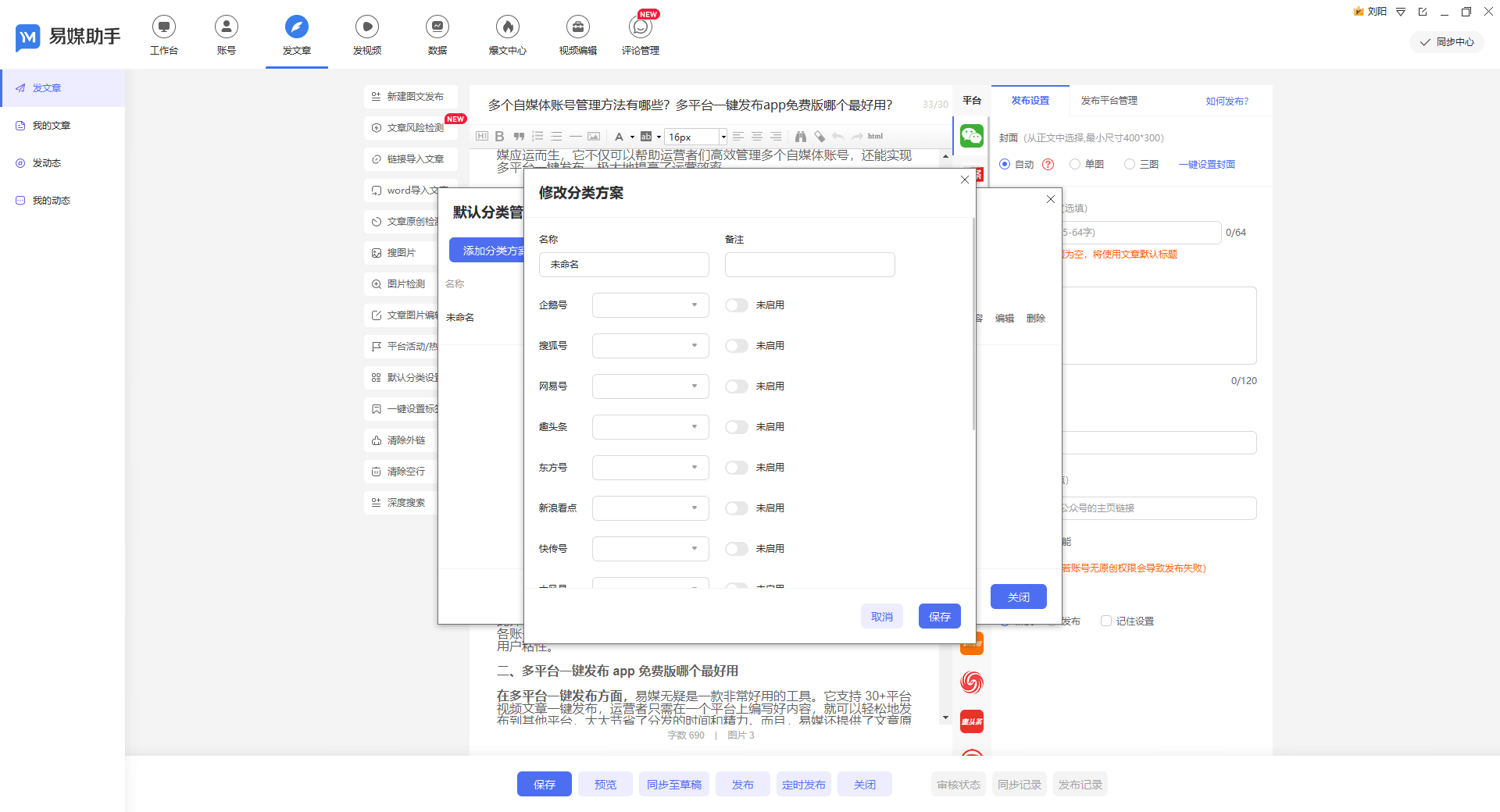Open 快传号 category dropdown
The height and width of the screenshot is (812, 1500).
(x=651, y=549)
